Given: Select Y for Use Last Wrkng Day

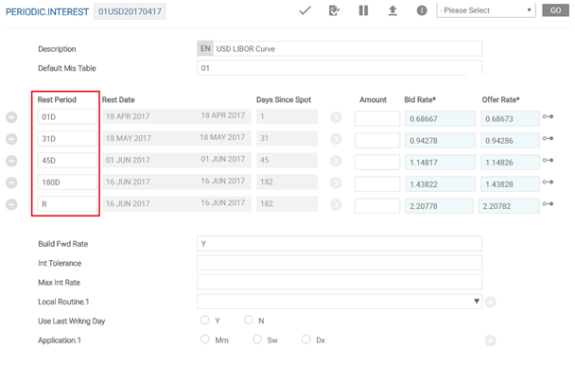Looking at the screenshot, I should [x=205, y=320].
